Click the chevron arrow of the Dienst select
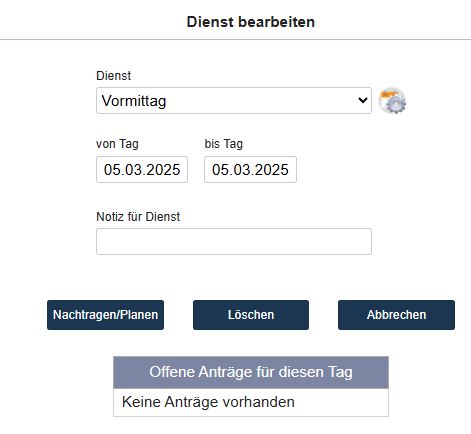The height and width of the screenshot is (434, 471). click(363, 100)
